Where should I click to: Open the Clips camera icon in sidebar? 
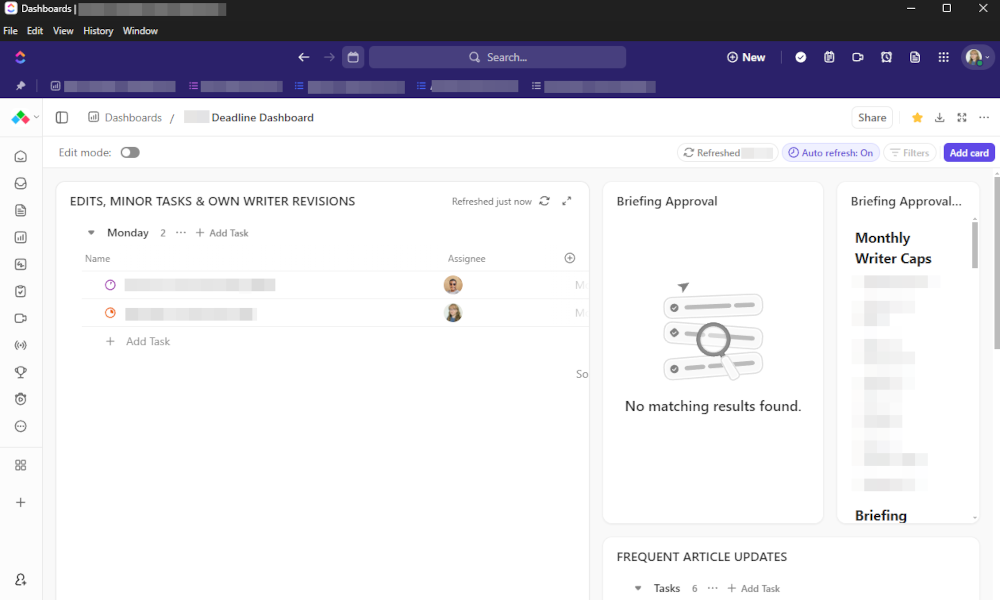[20, 318]
